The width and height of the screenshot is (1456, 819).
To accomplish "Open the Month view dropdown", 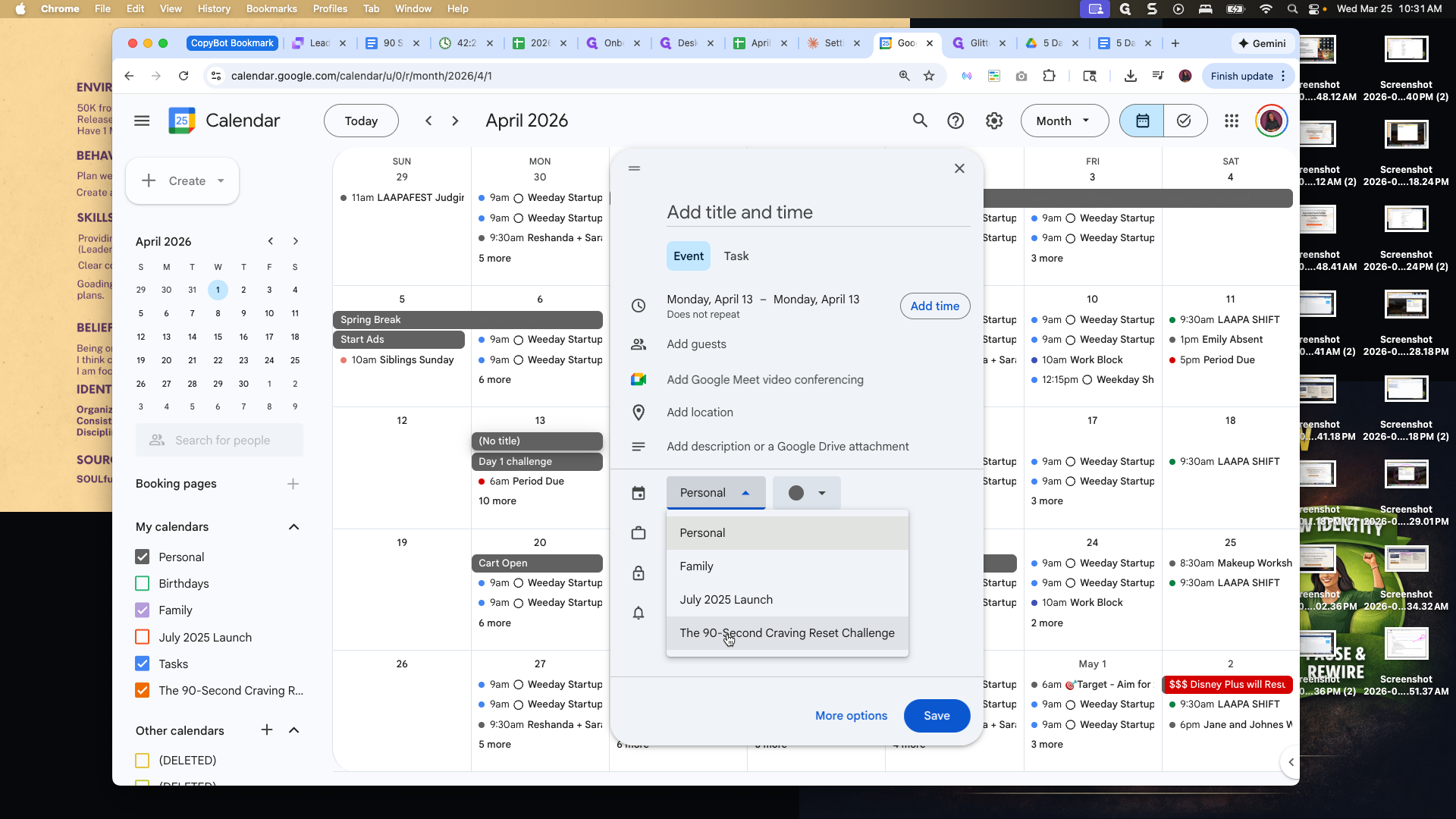I will click(1064, 121).
